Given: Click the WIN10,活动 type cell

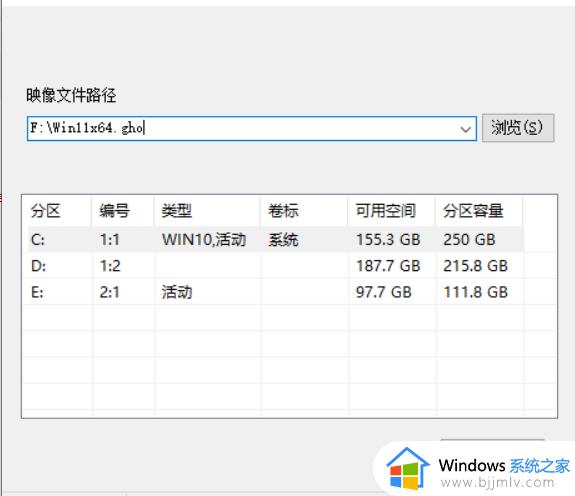Looking at the screenshot, I should tap(204, 240).
